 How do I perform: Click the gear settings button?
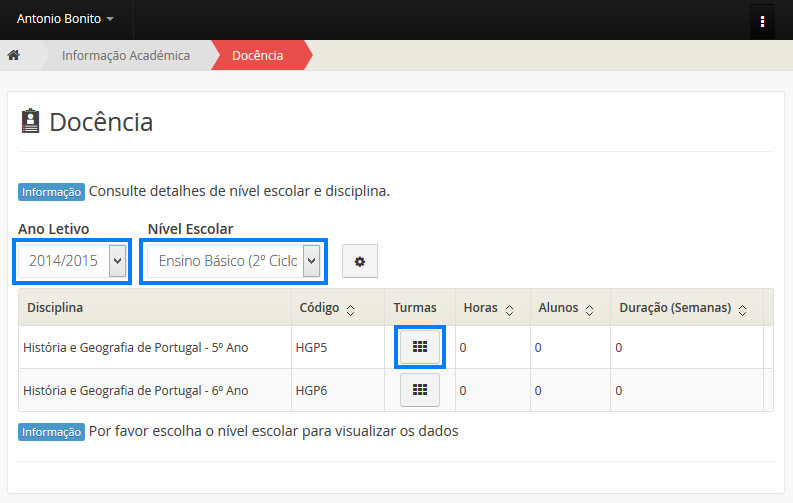(360, 261)
